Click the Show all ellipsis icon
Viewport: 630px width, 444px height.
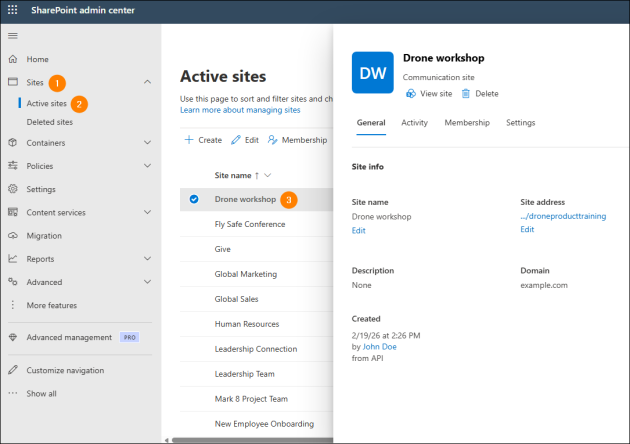click(x=13, y=393)
